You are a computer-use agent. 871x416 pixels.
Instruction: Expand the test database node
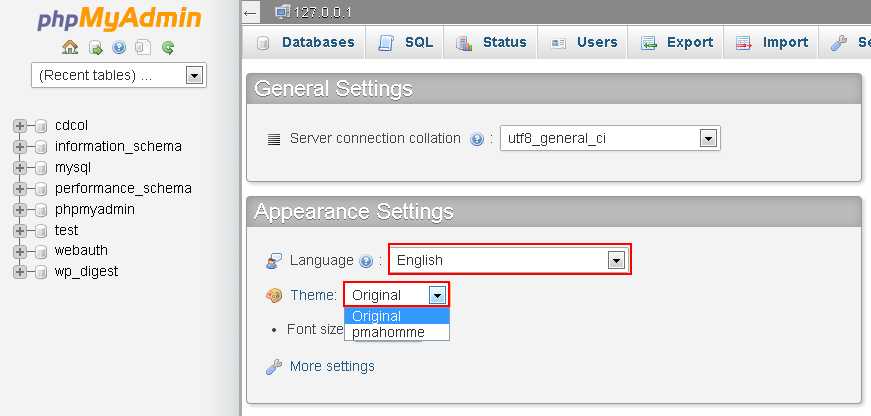(x=19, y=230)
